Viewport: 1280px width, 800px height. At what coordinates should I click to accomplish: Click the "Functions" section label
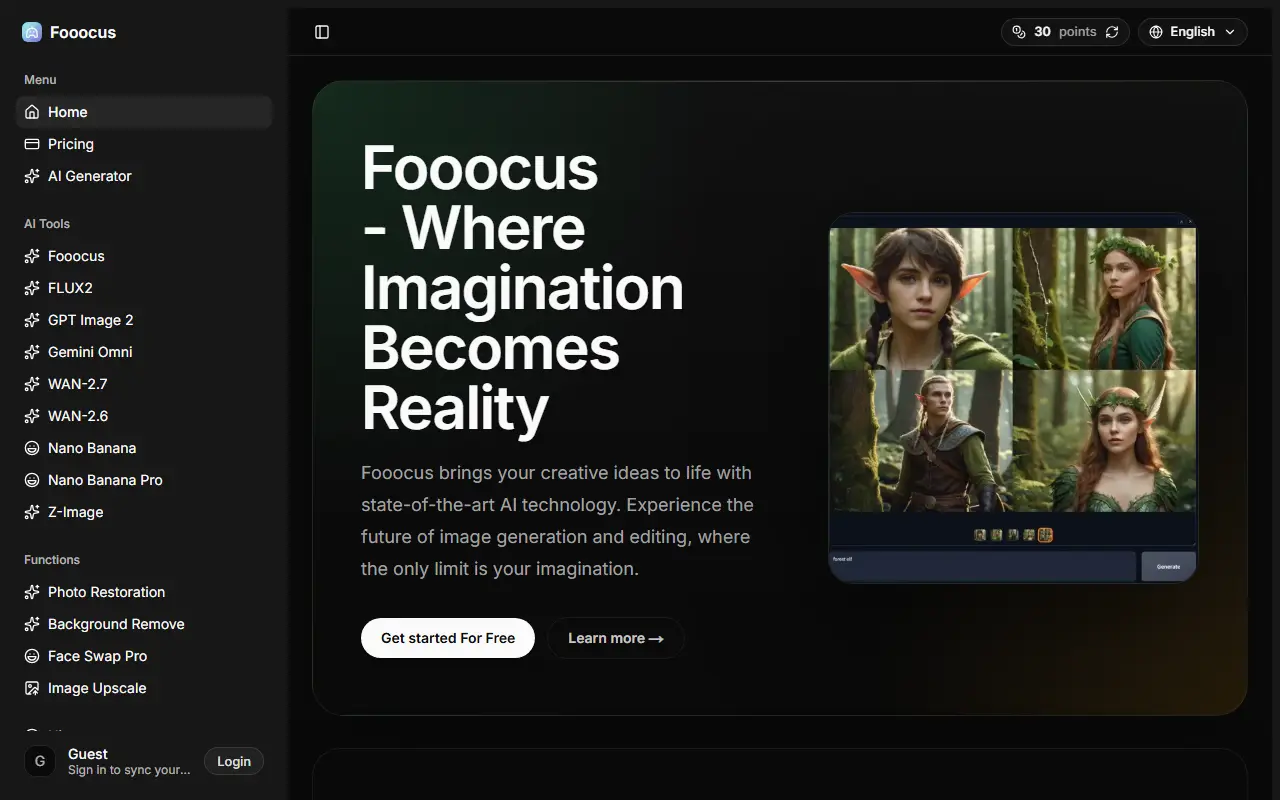click(x=52, y=560)
